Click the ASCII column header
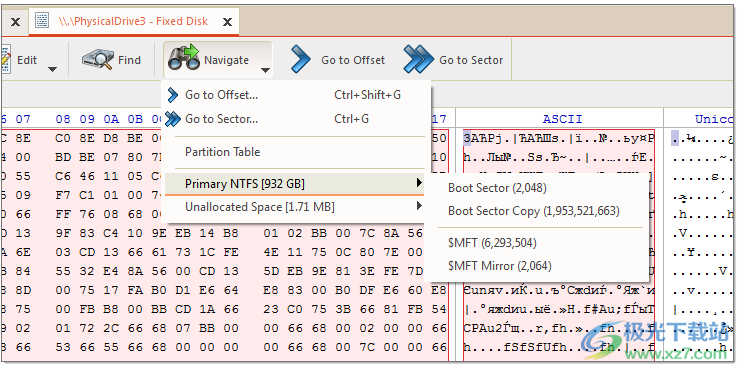This screenshot has height=370, width=740. (563, 119)
